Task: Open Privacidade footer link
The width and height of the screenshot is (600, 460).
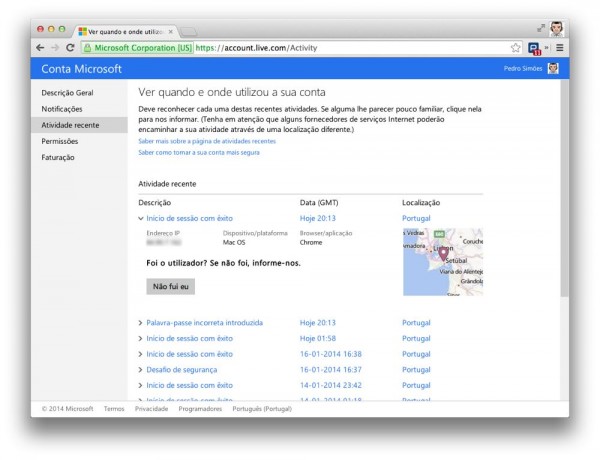Action: (152, 409)
